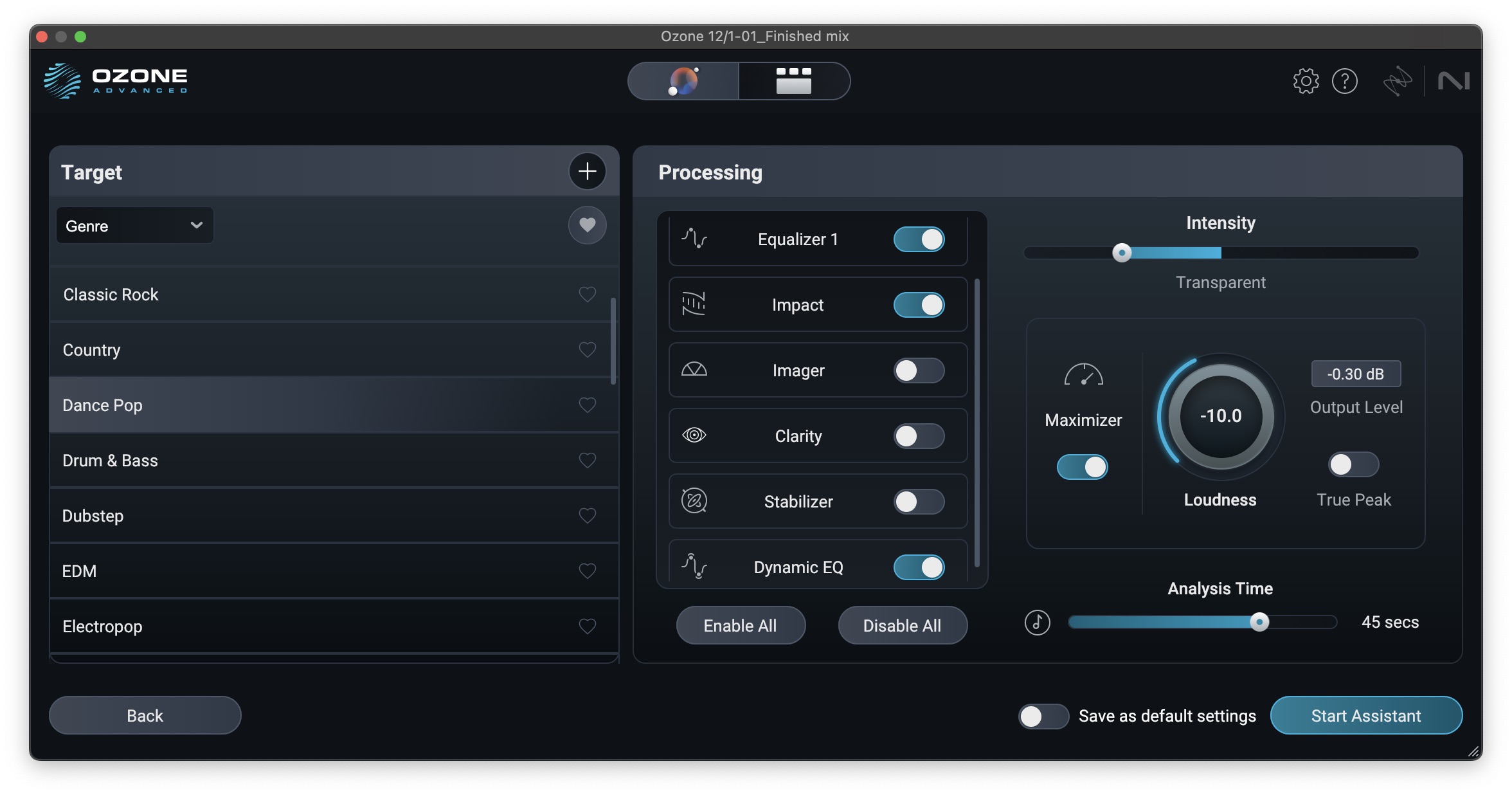The image size is (1512, 795).
Task: Open the Ozone settings gear
Action: (1306, 81)
